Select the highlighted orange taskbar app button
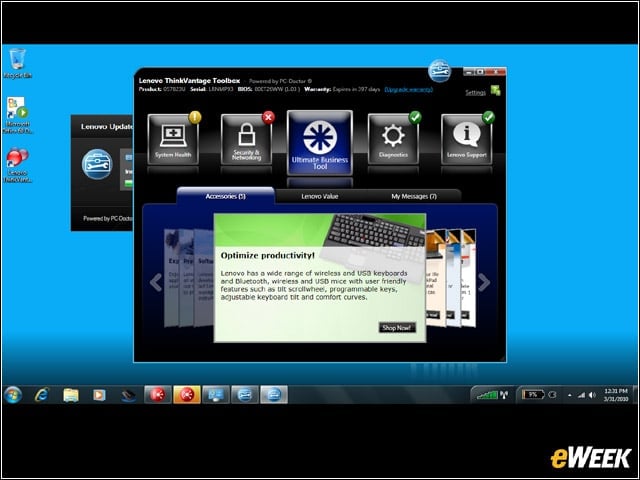The width and height of the screenshot is (640, 480). pyautogui.click(x=187, y=395)
